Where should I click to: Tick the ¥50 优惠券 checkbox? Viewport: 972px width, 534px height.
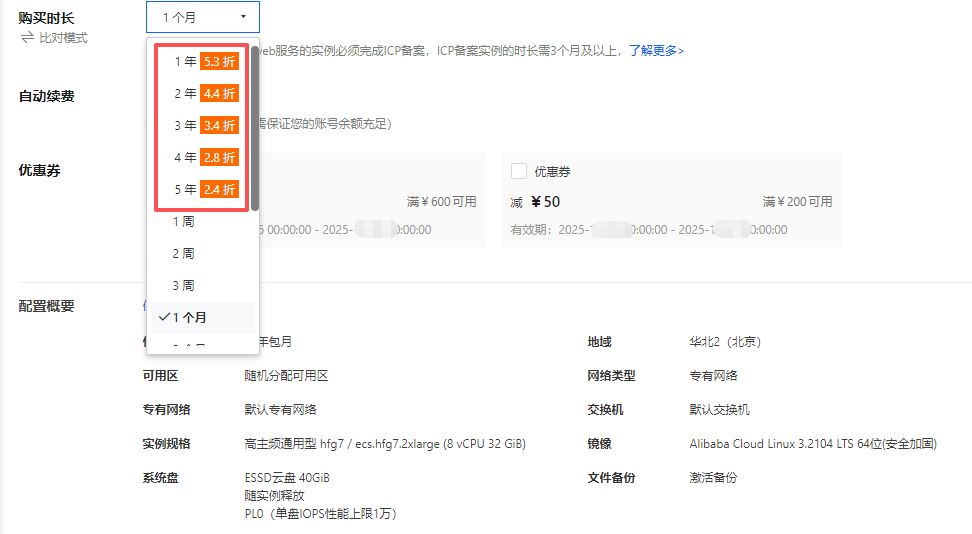click(519, 171)
